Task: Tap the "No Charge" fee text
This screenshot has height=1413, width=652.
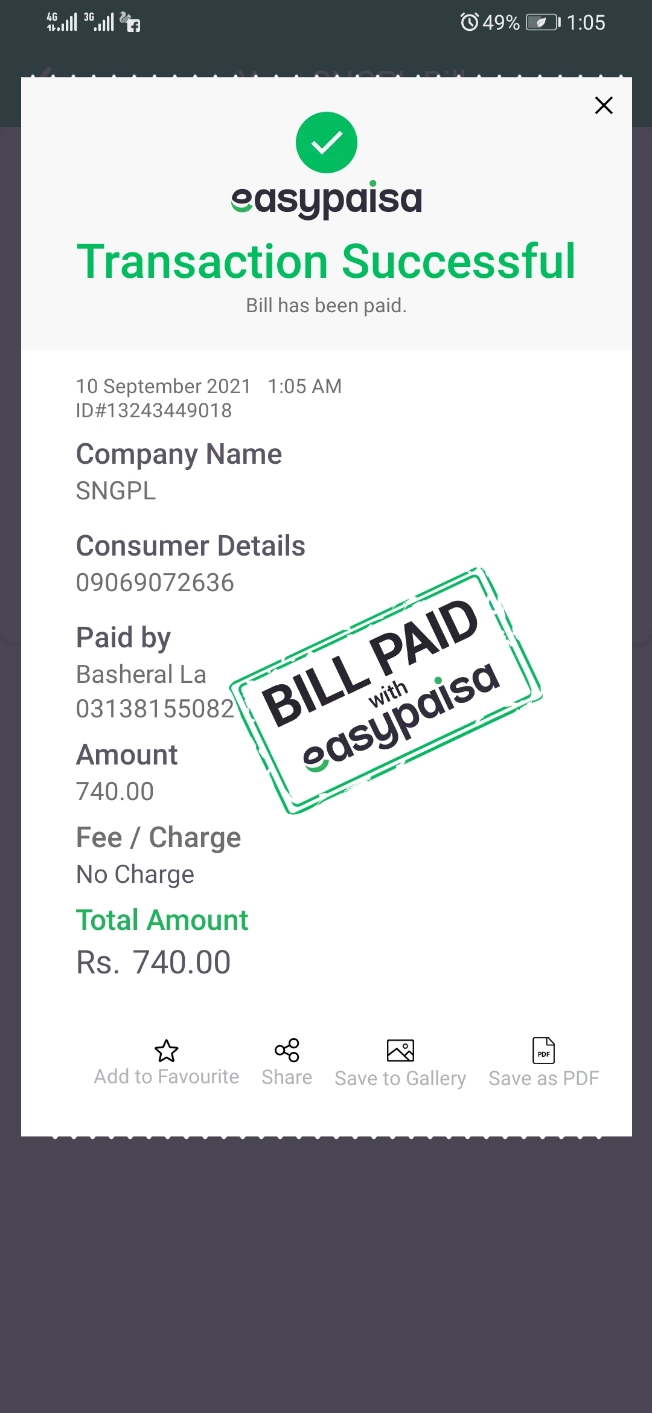Action: [x=135, y=874]
